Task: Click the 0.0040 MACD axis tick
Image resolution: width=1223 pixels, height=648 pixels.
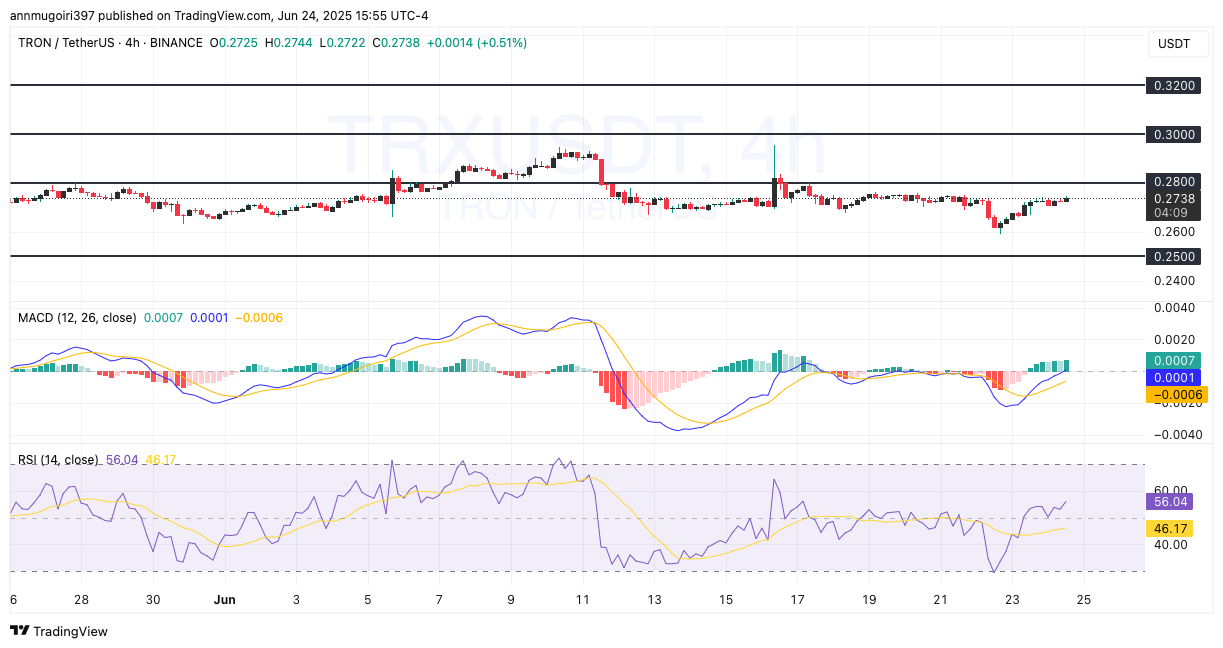Action: coord(1176,307)
